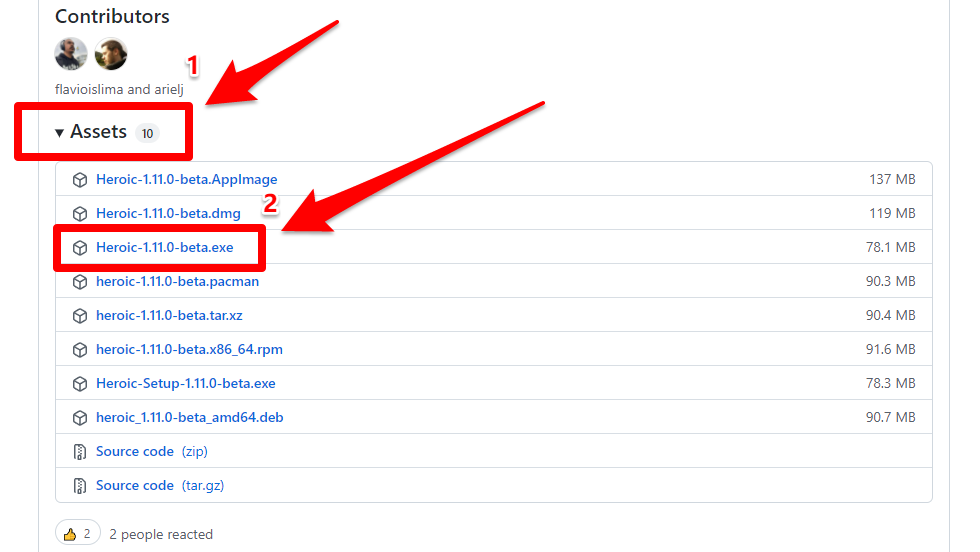Click package icon beside Heroic-Setup-1.11.0-beta.exe
Viewport: 980px width, 552px height.
click(80, 384)
